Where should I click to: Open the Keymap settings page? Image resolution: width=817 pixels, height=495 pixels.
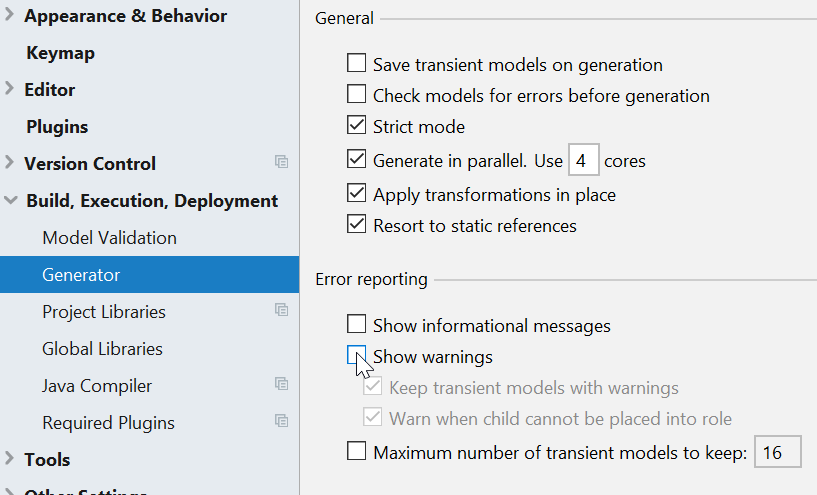(x=60, y=53)
